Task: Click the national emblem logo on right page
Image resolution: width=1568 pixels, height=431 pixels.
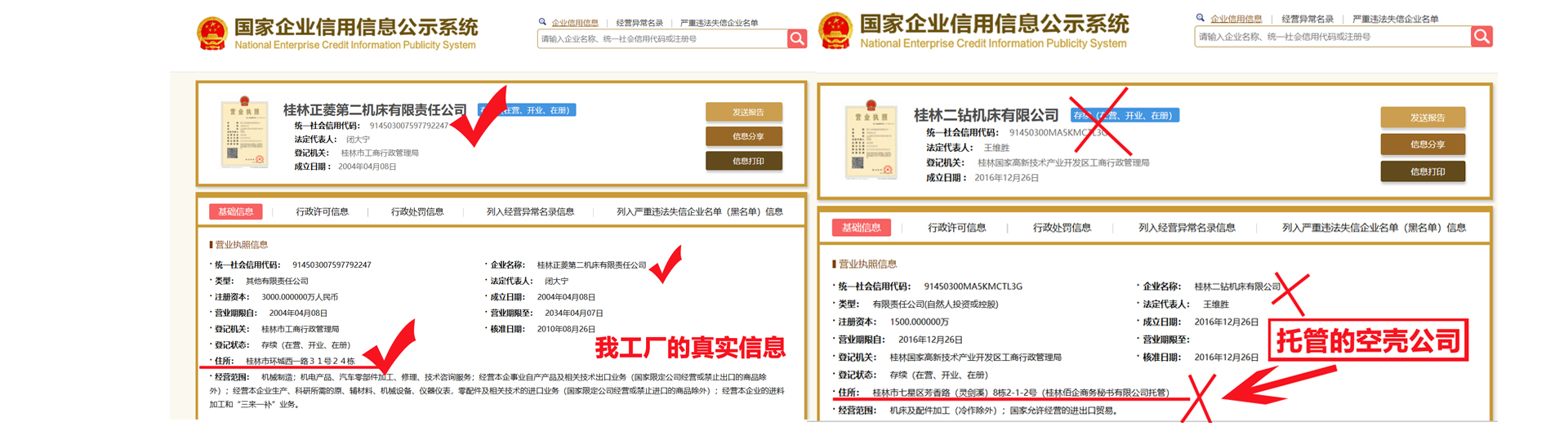Action: tap(835, 31)
